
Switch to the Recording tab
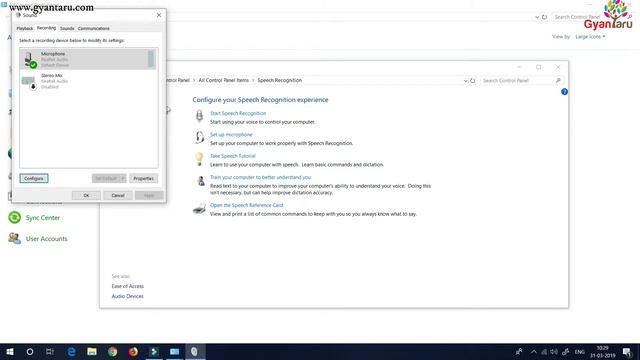[x=46, y=28]
